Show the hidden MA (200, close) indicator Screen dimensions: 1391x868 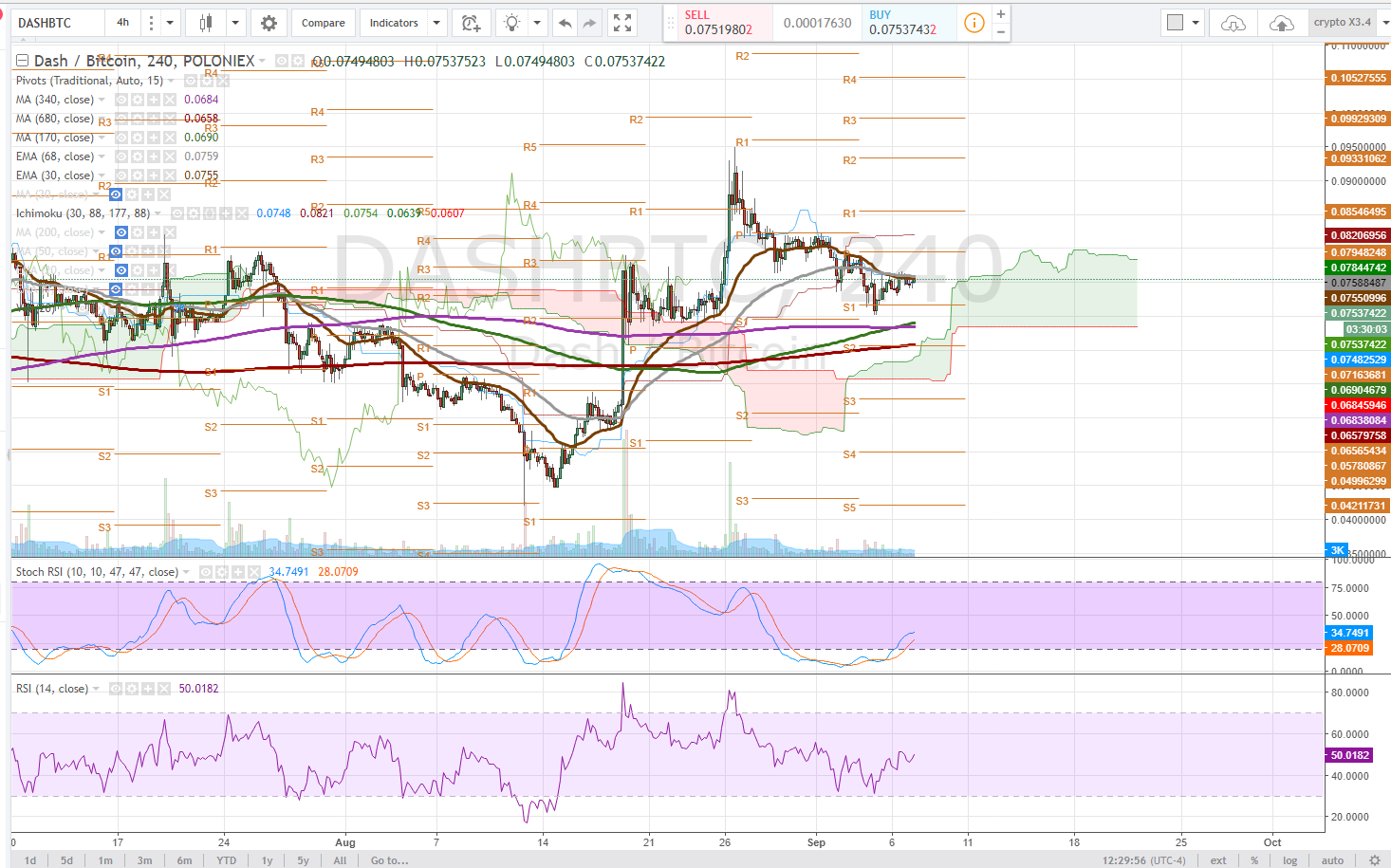(x=121, y=232)
